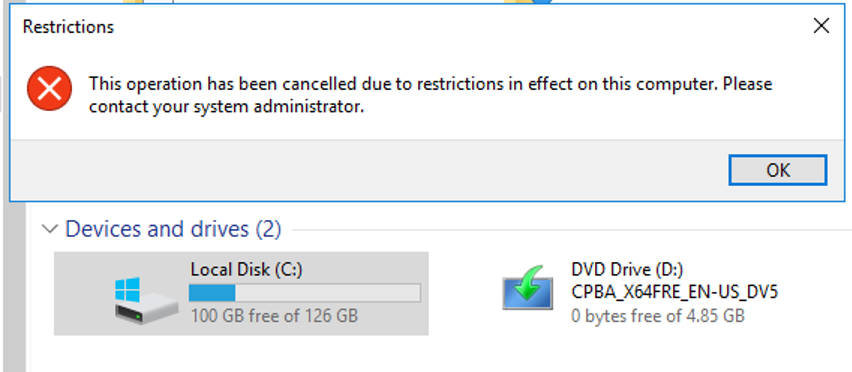This screenshot has width=852, height=372.
Task: Click the red error icon in the dialog
Action: point(49,89)
